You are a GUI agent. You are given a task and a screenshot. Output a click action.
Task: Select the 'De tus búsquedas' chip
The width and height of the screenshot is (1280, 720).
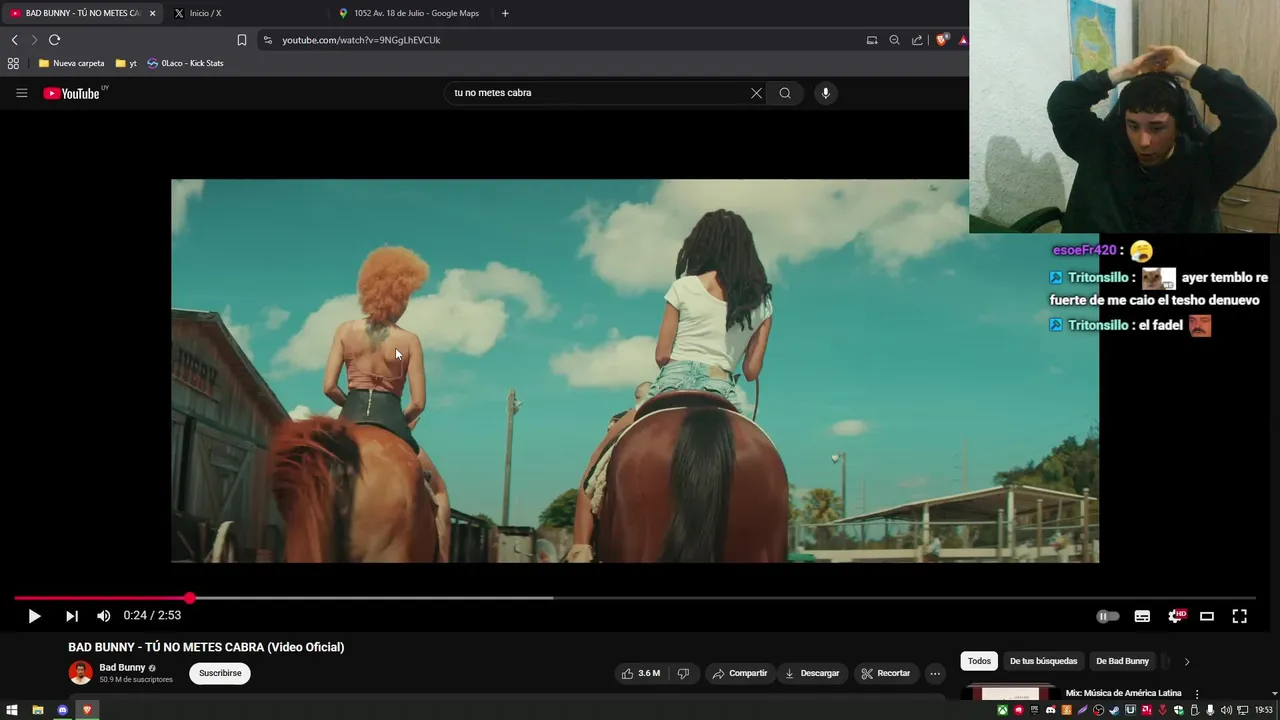(1043, 661)
